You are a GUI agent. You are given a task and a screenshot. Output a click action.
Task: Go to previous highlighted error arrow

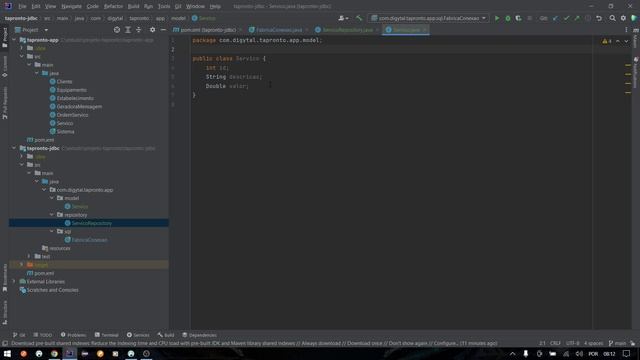(x=618, y=41)
